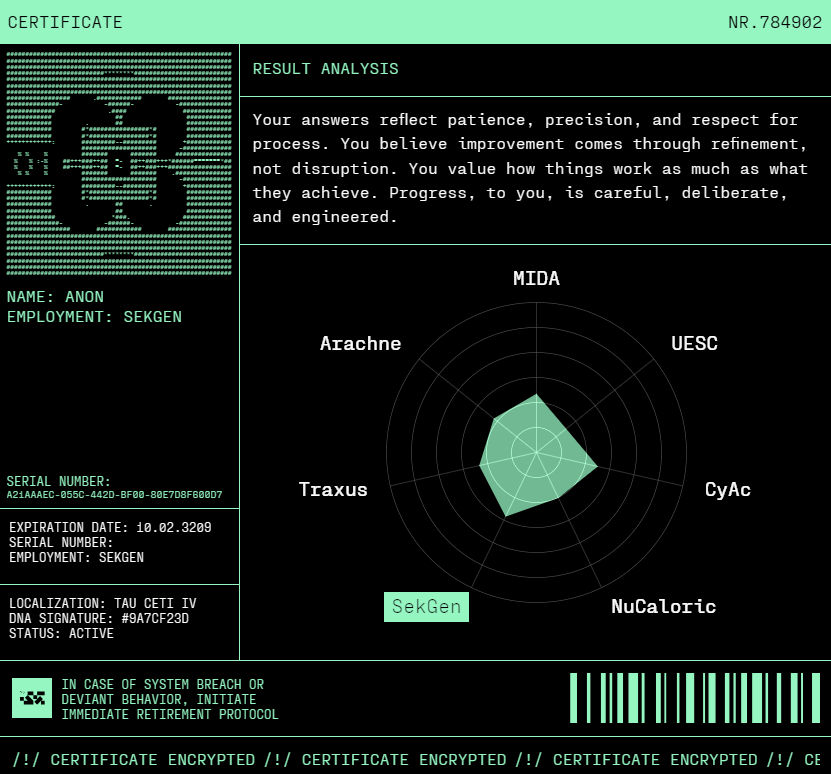Viewport: 831px width, 774px height.
Task: Click the CERTIFICATE header title
Action: (x=65, y=22)
